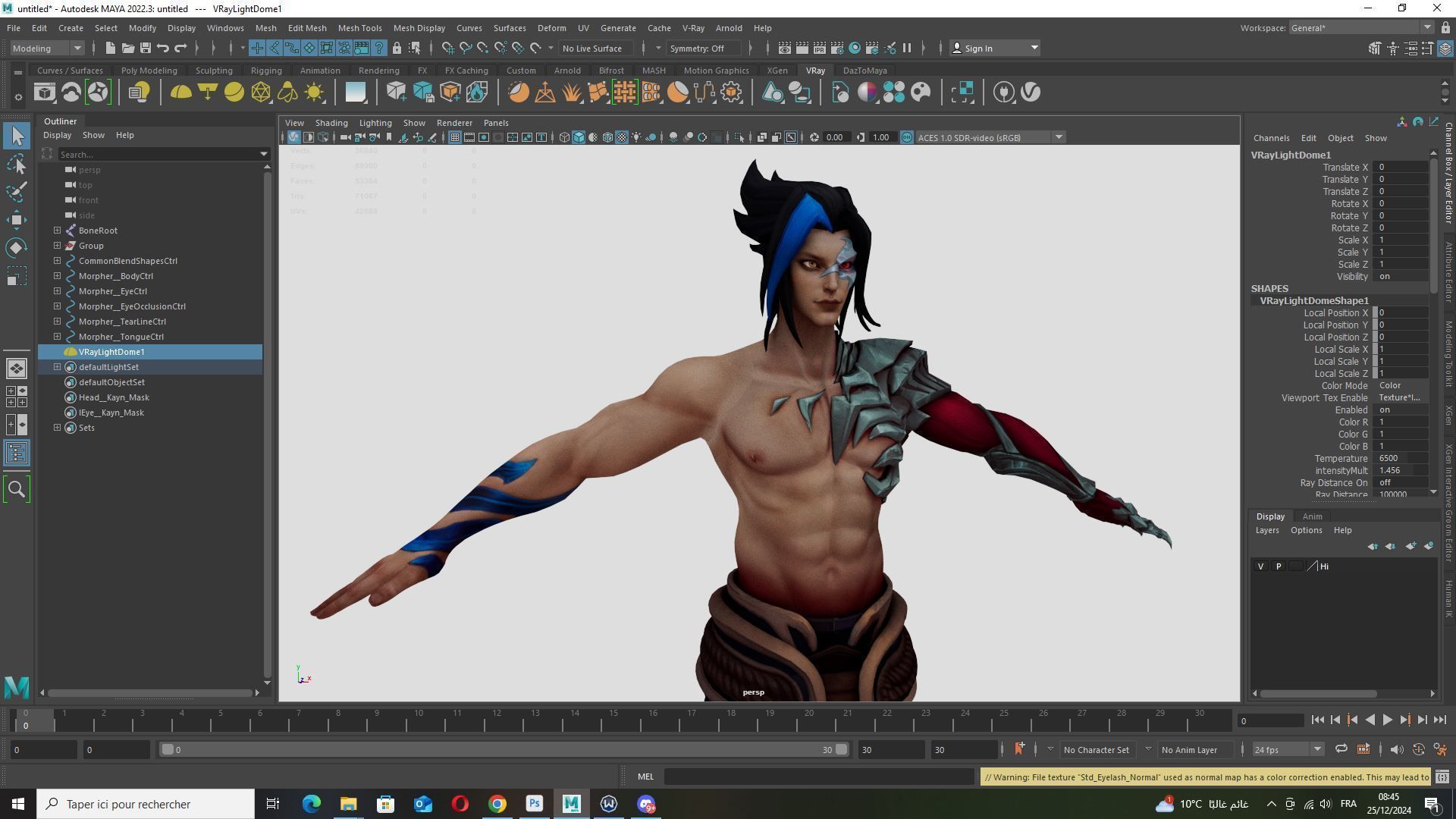
Task: Open the Mesh Tools menu
Action: pos(359,28)
